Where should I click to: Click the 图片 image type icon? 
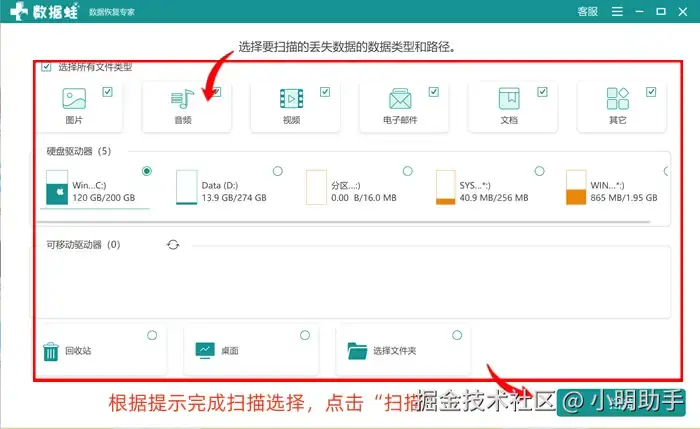pyautogui.click(x=74, y=99)
